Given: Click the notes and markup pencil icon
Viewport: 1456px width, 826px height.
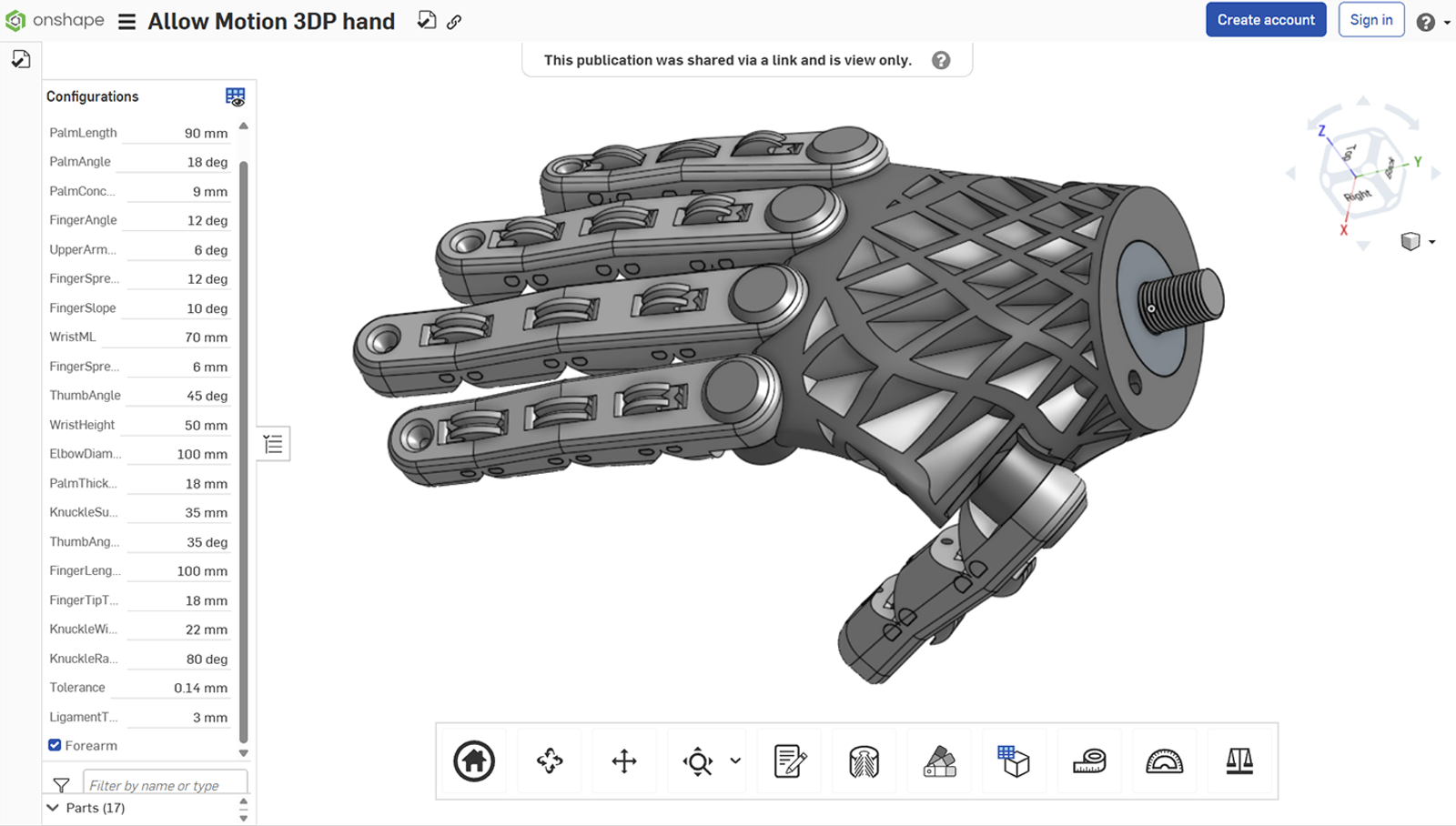Looking at the screenshot, I should click(789, 761).
